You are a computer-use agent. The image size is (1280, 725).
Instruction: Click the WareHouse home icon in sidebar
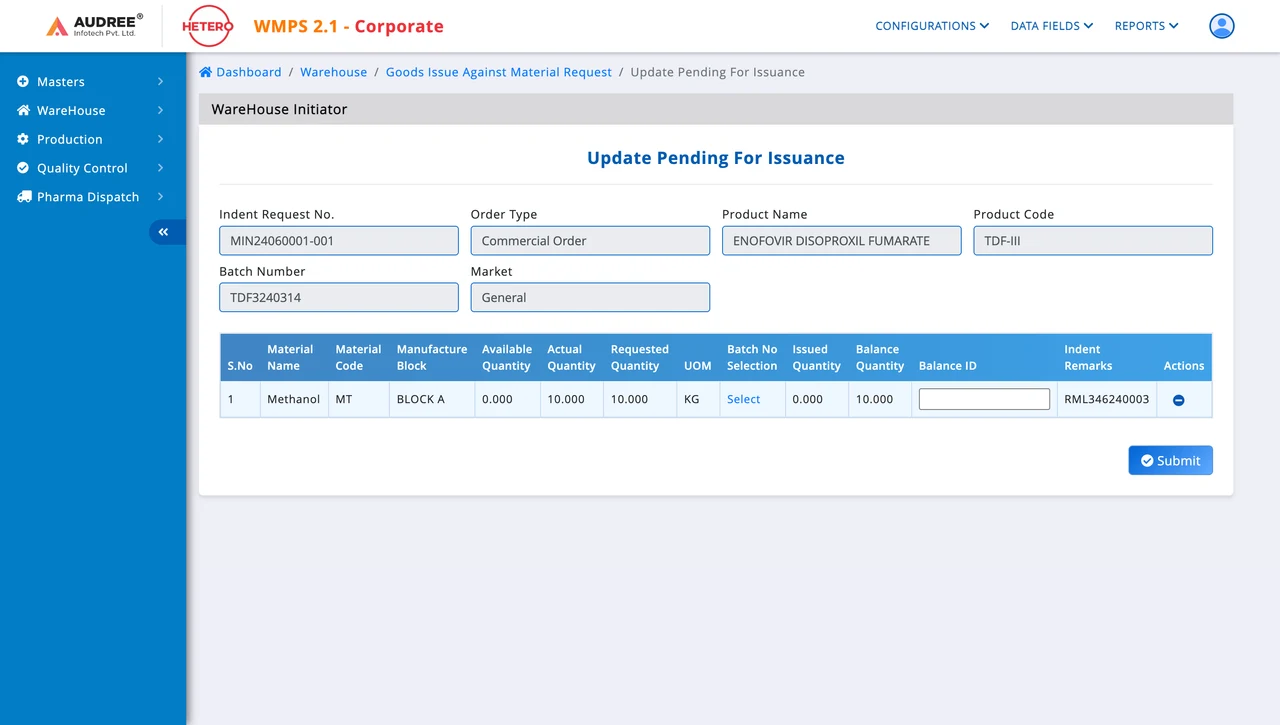click(x=23, y=110)
